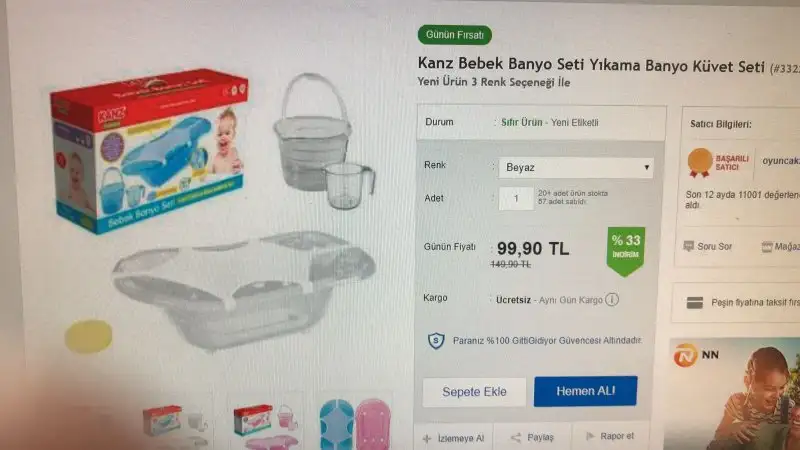The width and height of the screenshot is (800, 450).
Task: Select the first product thumbnail with white set
Action: click(x=174, y=422)
